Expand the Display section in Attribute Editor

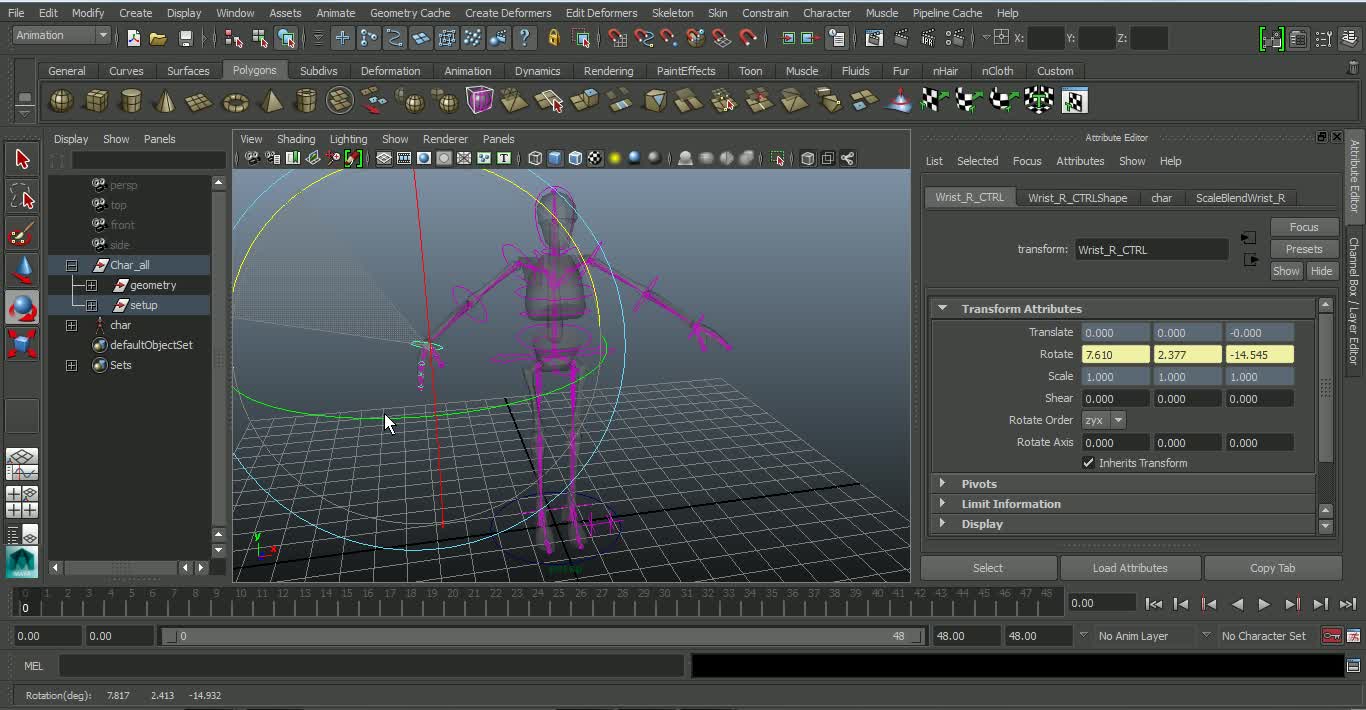coord(942,523)
